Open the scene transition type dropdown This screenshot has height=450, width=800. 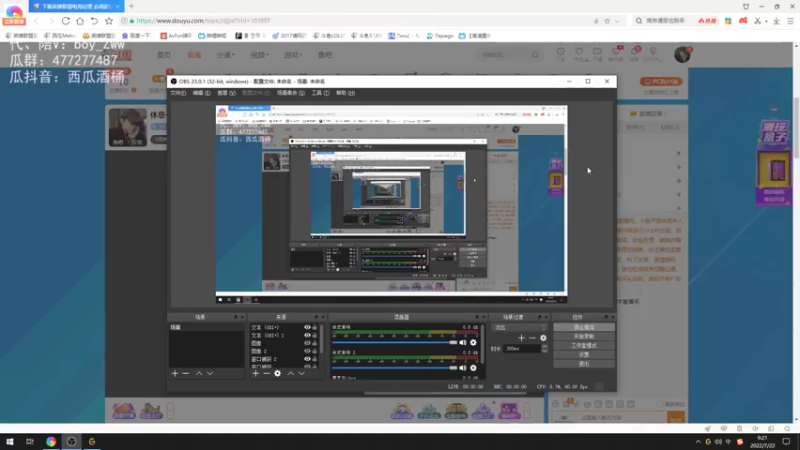tap(519, 328)
